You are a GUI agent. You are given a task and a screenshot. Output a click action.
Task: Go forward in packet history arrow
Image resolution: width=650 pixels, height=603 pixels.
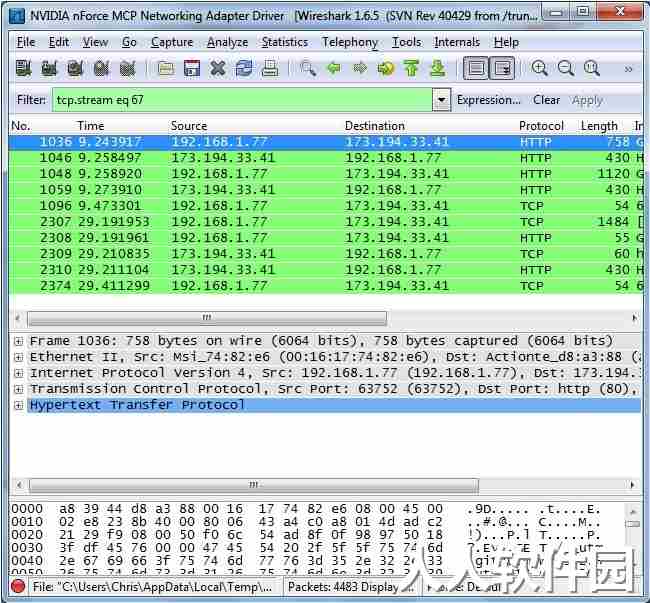360,68
